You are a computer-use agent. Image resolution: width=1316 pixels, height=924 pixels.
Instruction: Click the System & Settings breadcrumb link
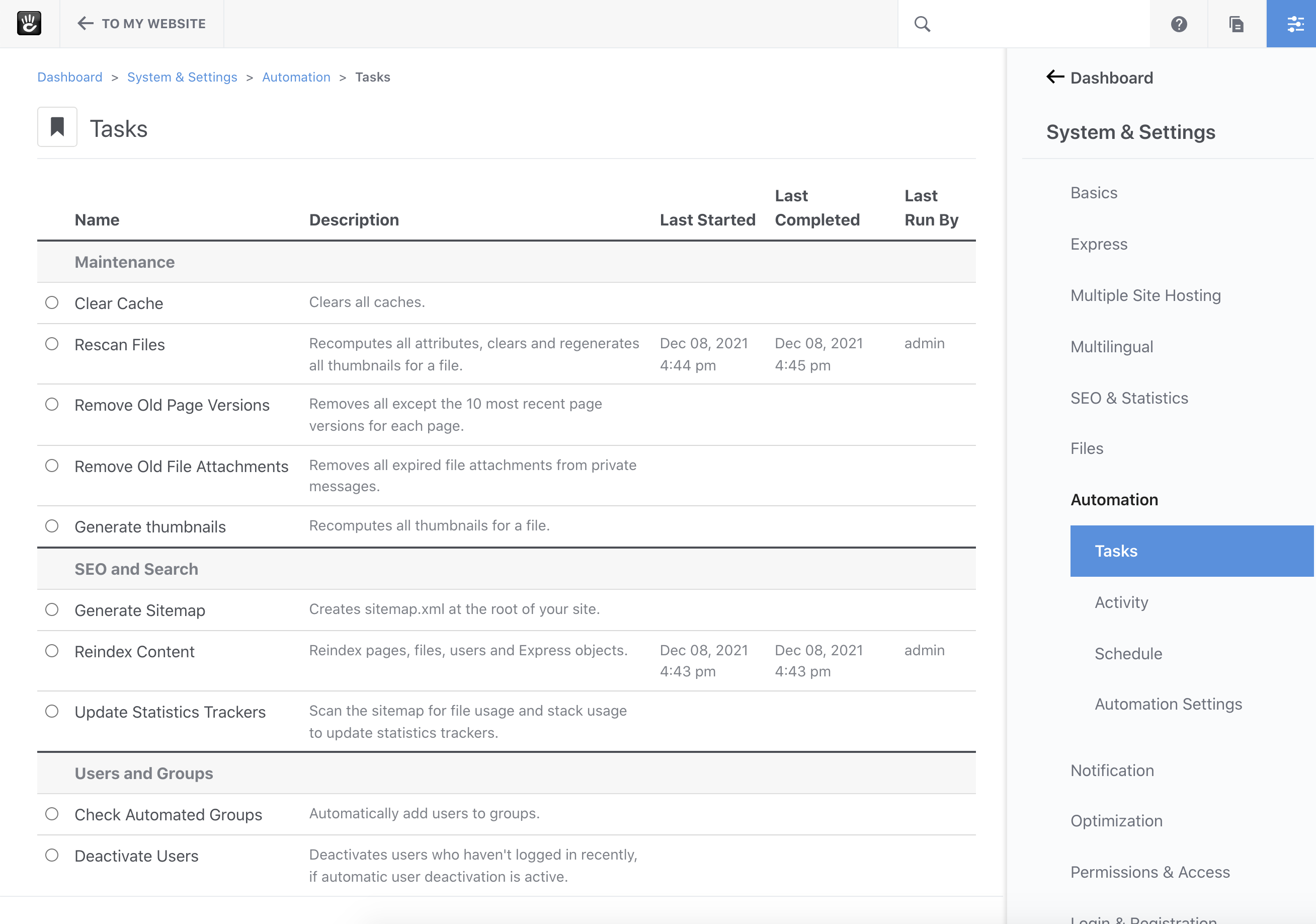(182, 77)
